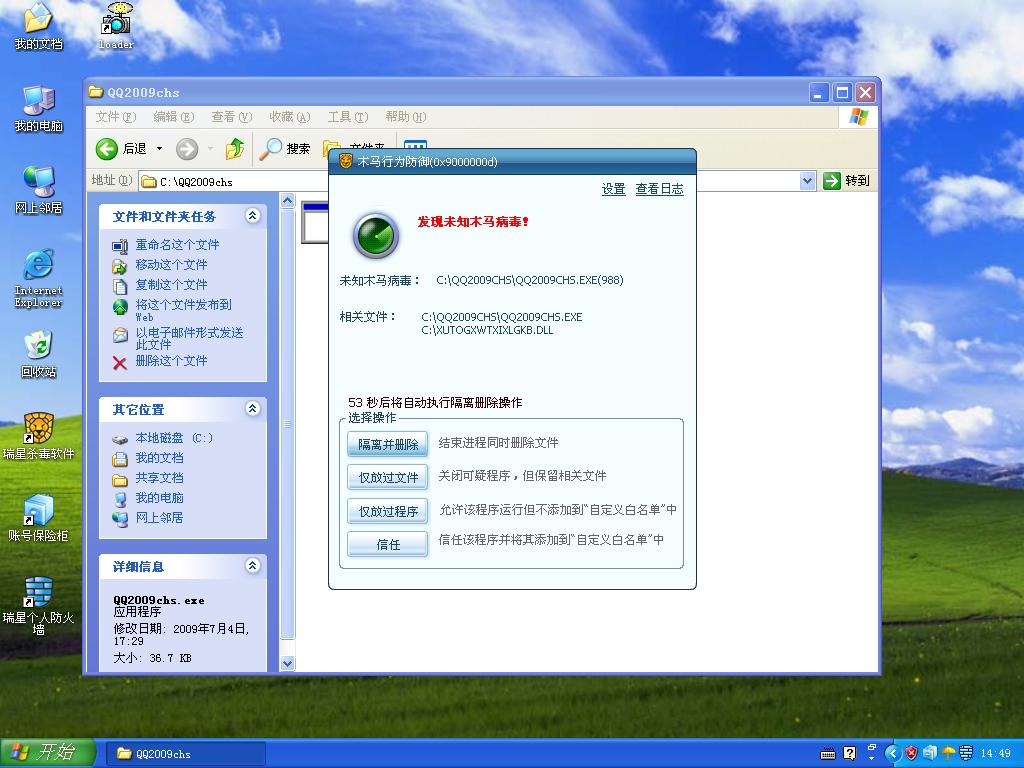The image size is (1024, 768).
Task: Open the 文件 menu
Action: pyautogui.click(x=116, y=117)
